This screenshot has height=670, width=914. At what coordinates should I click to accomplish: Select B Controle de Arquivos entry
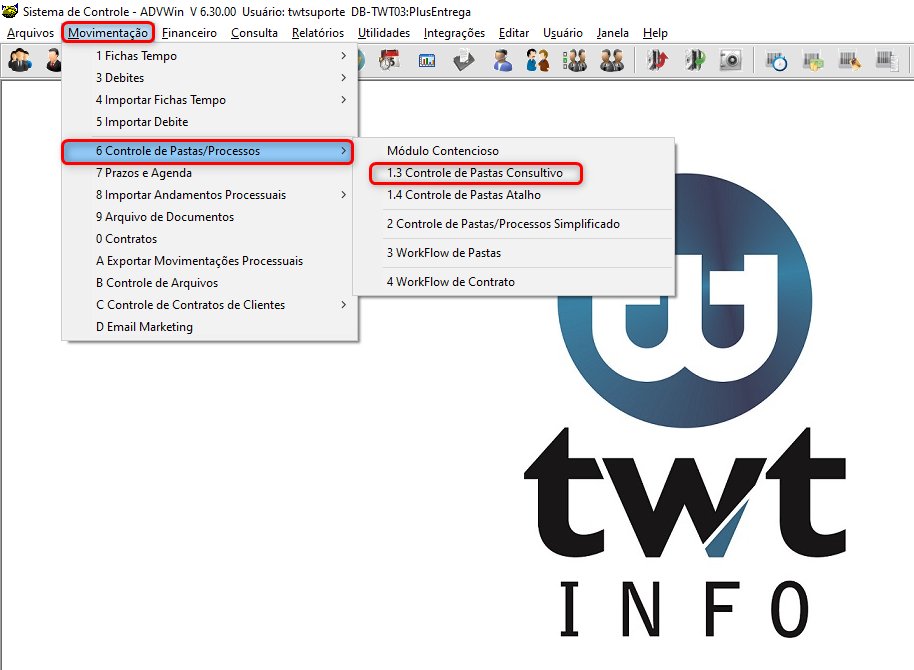(x=210, y=283)
